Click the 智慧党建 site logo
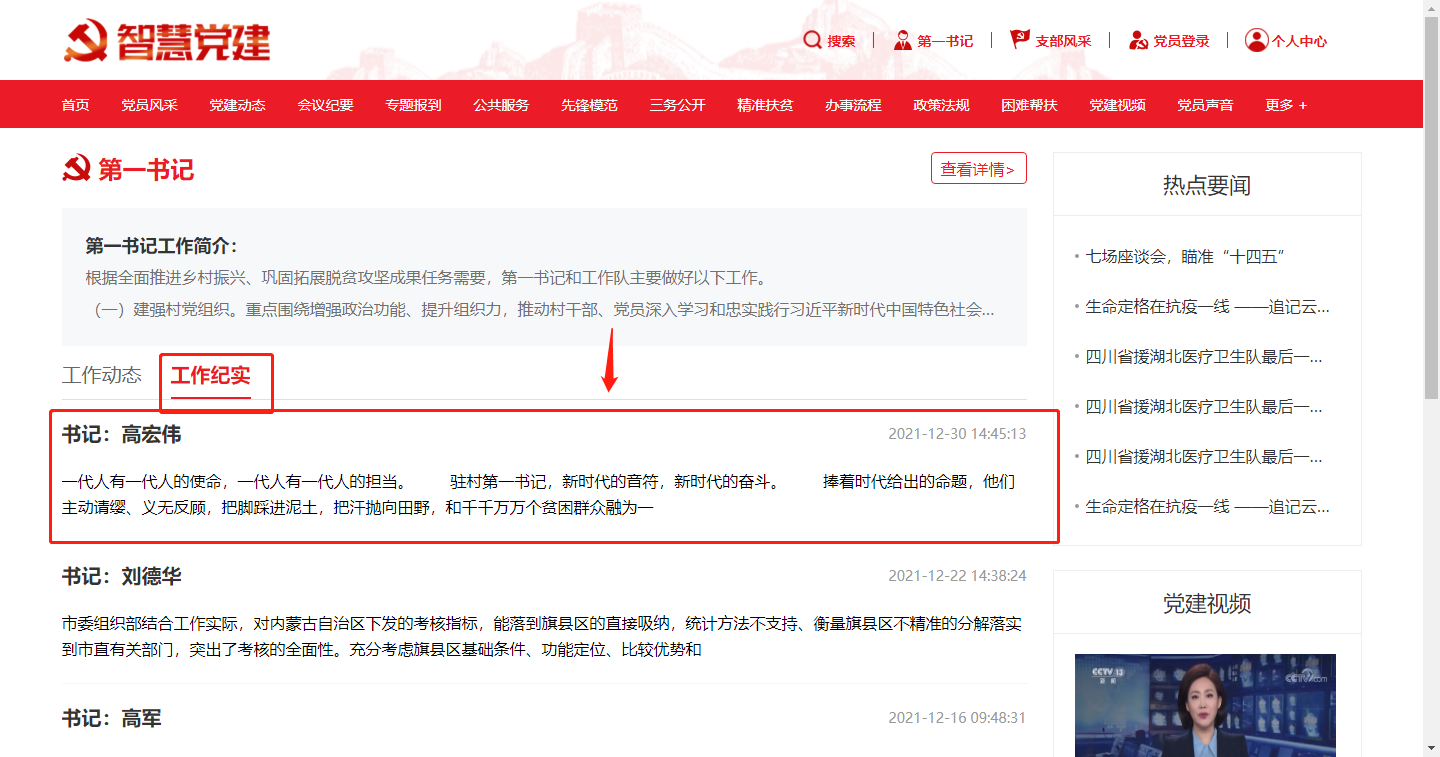 (168, 41)
